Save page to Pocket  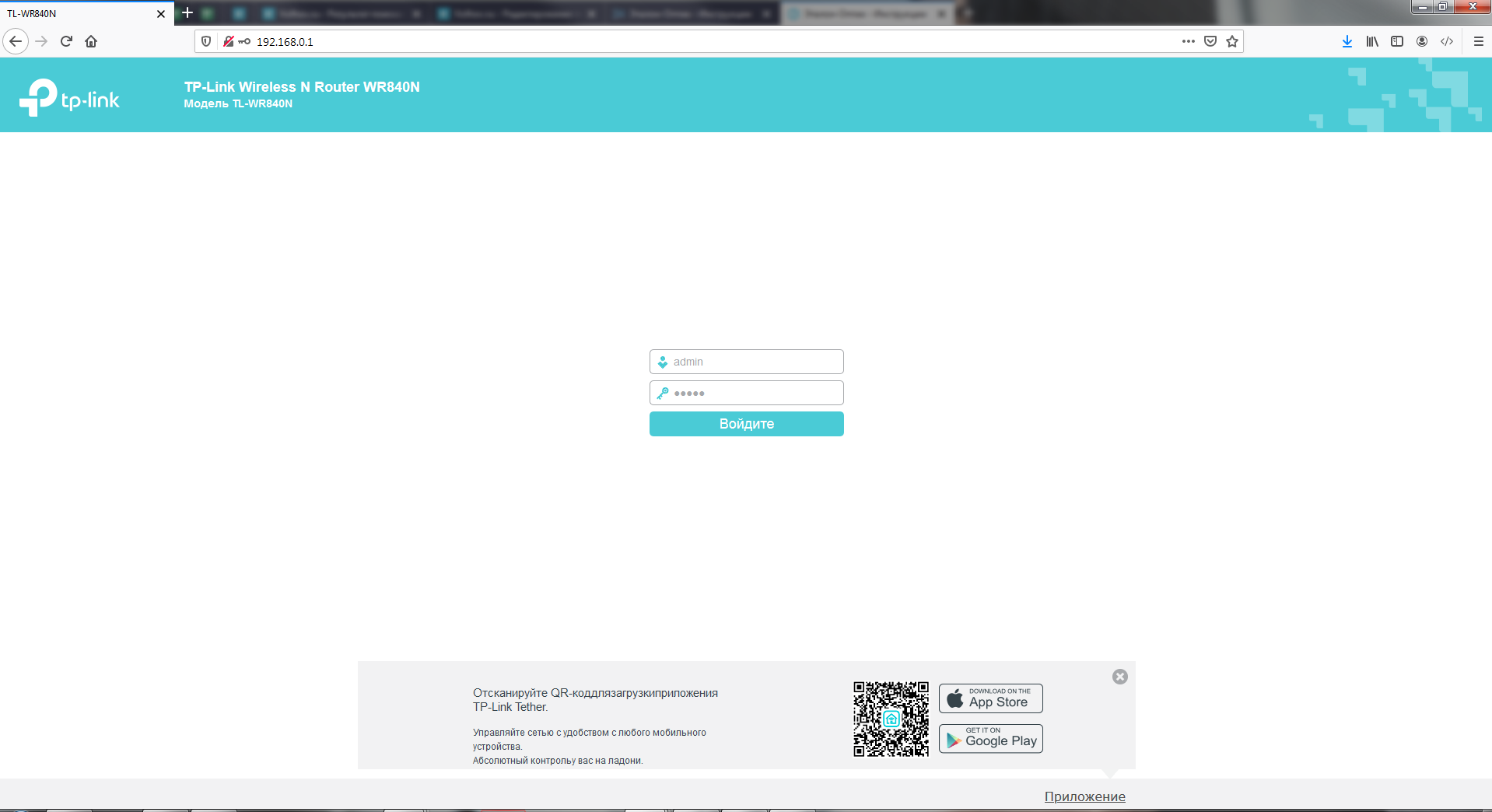coord(1210,41)
